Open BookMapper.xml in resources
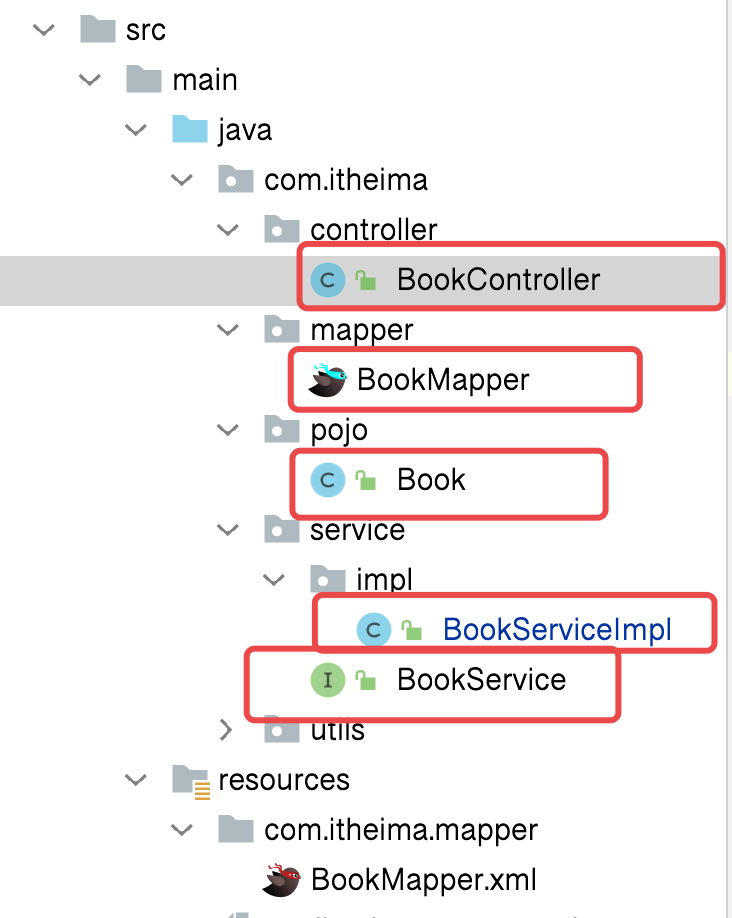 point(424,880)
